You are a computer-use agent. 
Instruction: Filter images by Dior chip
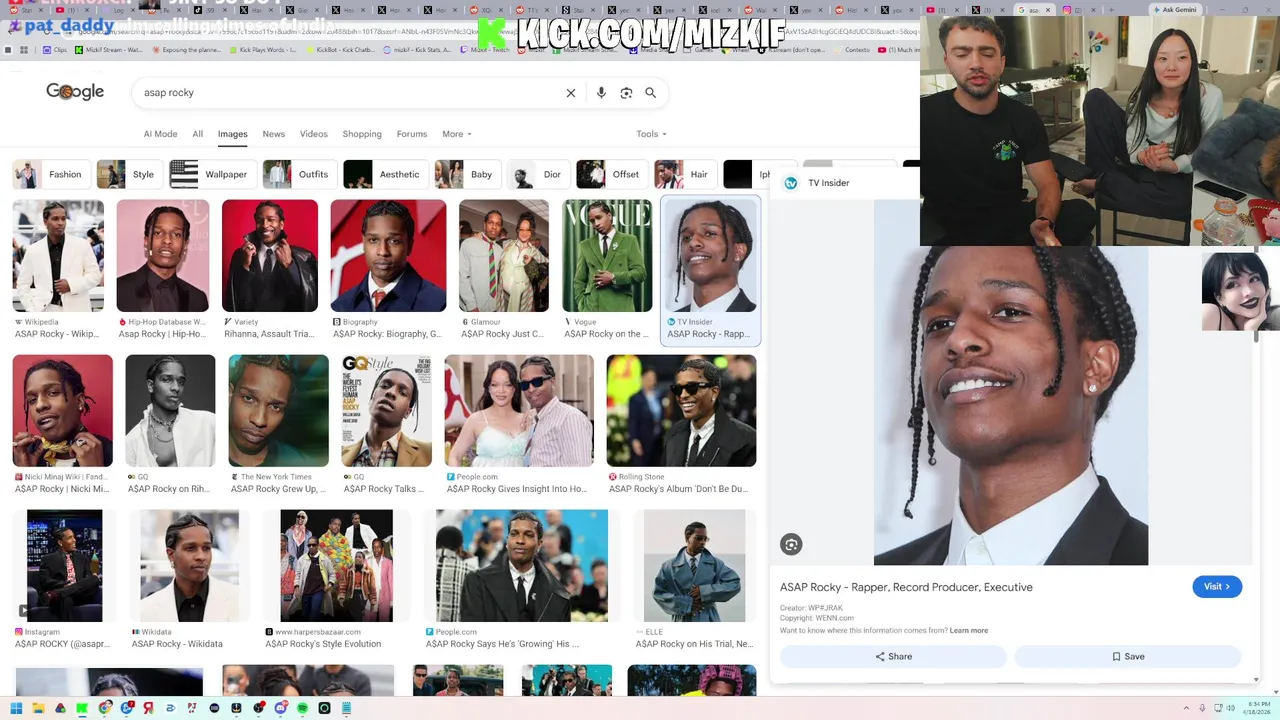point(537,174)
